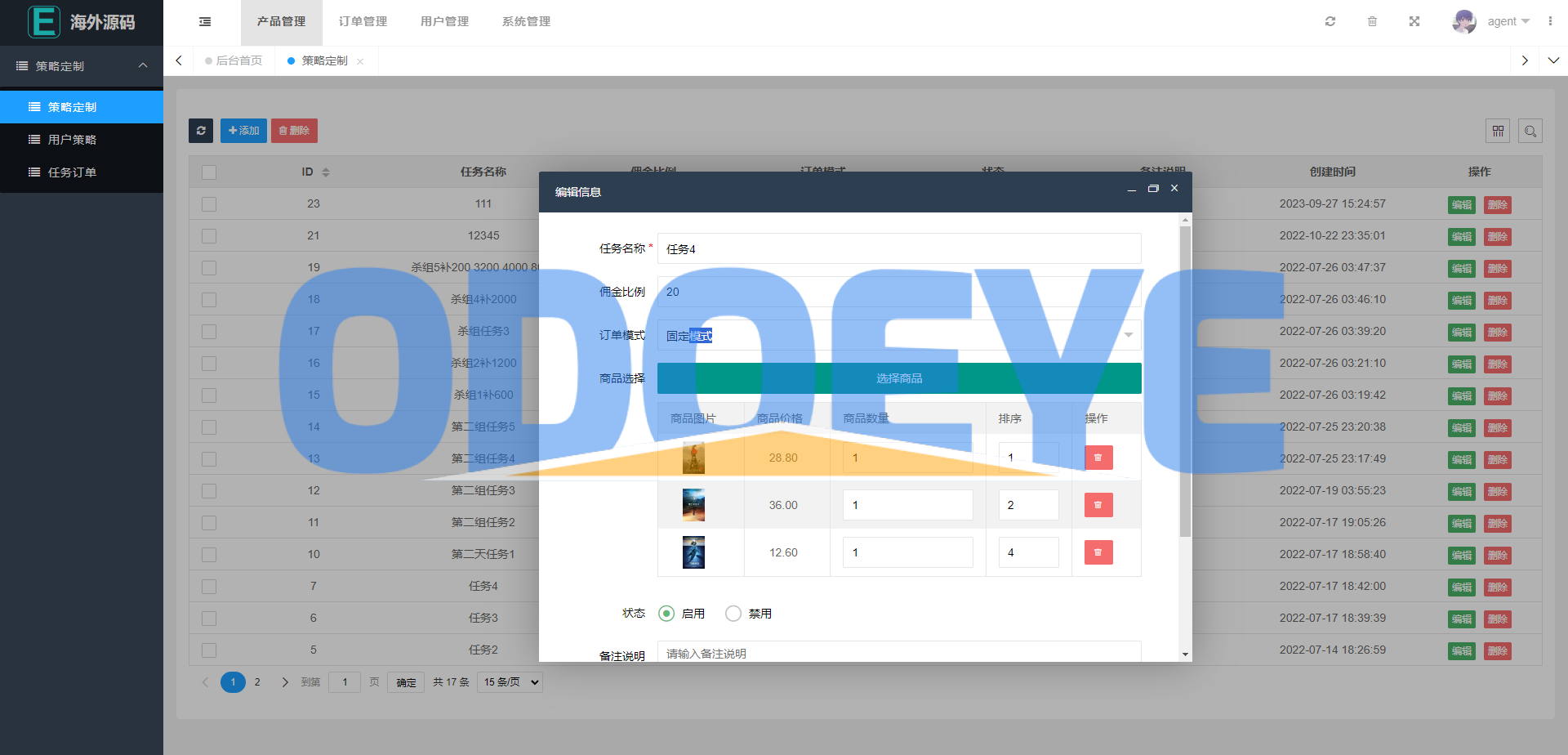Open 任务订单 in the sidebar

pyautogui.click(x=82, y=172)
